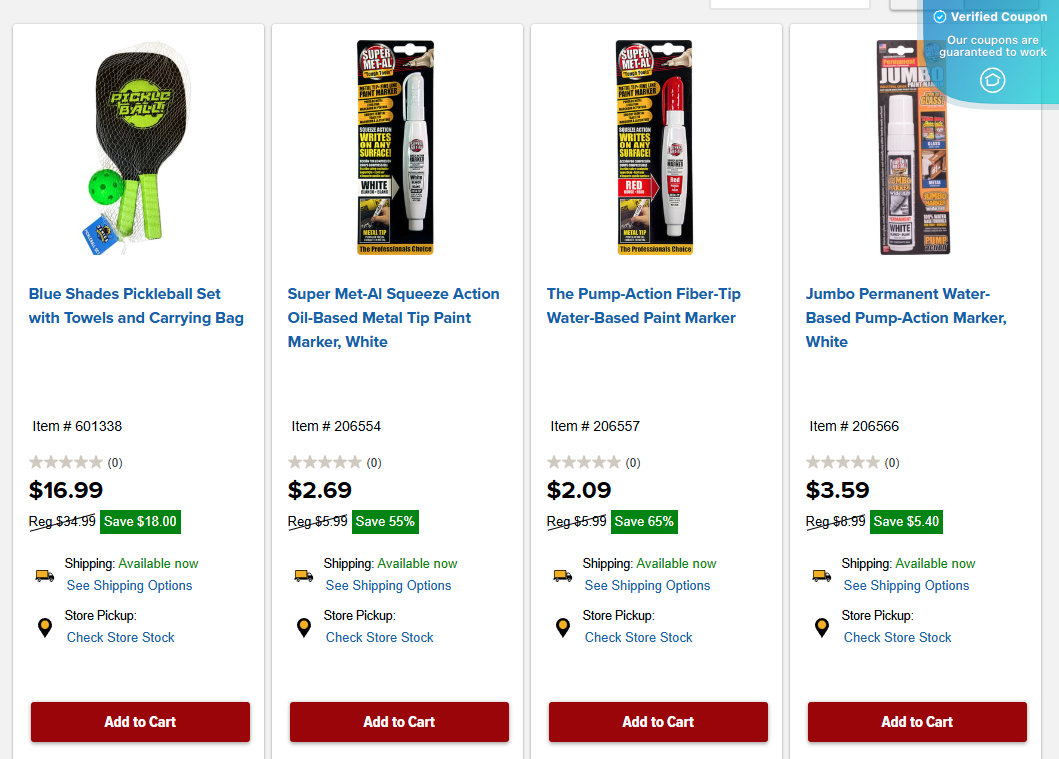Click the Super Met-Al paint marker product image
The height and width of the screenshot is (759, 1059).
coord(396,146)
